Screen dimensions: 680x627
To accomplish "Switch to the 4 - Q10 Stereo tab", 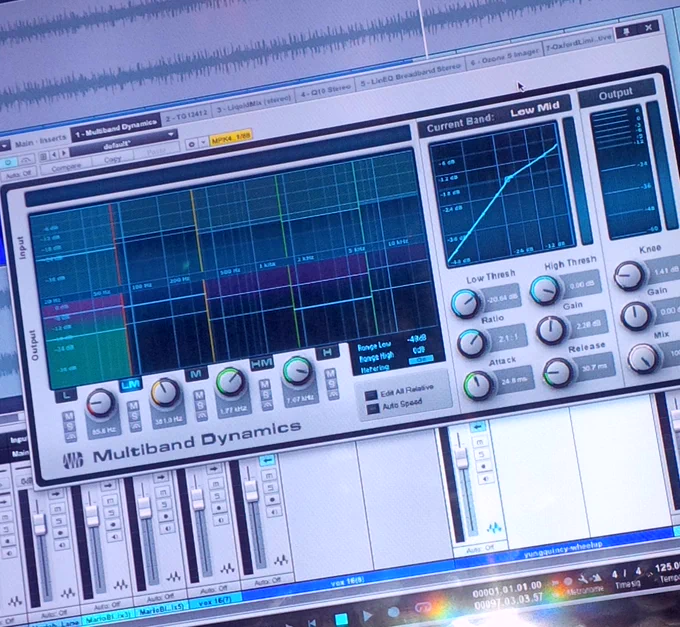I will (x=326, y=92).
